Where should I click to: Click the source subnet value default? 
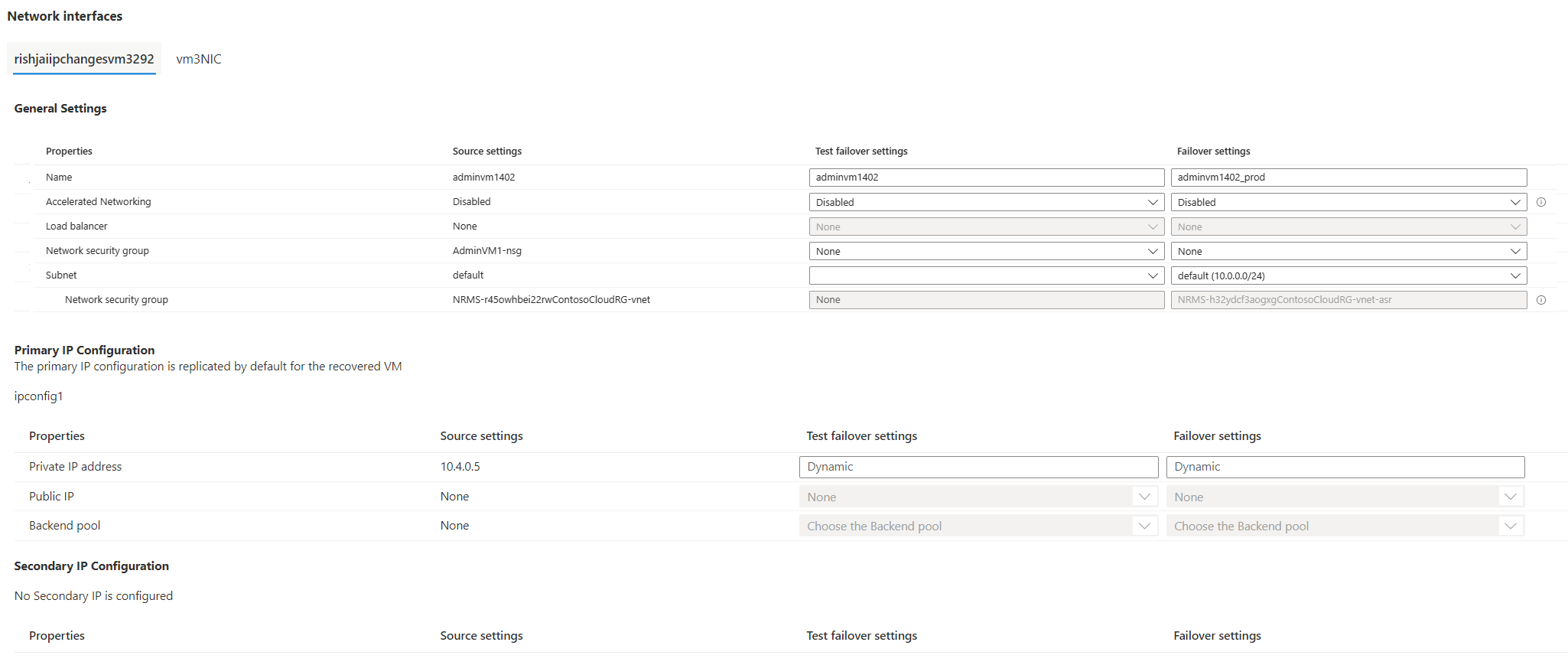468,275
